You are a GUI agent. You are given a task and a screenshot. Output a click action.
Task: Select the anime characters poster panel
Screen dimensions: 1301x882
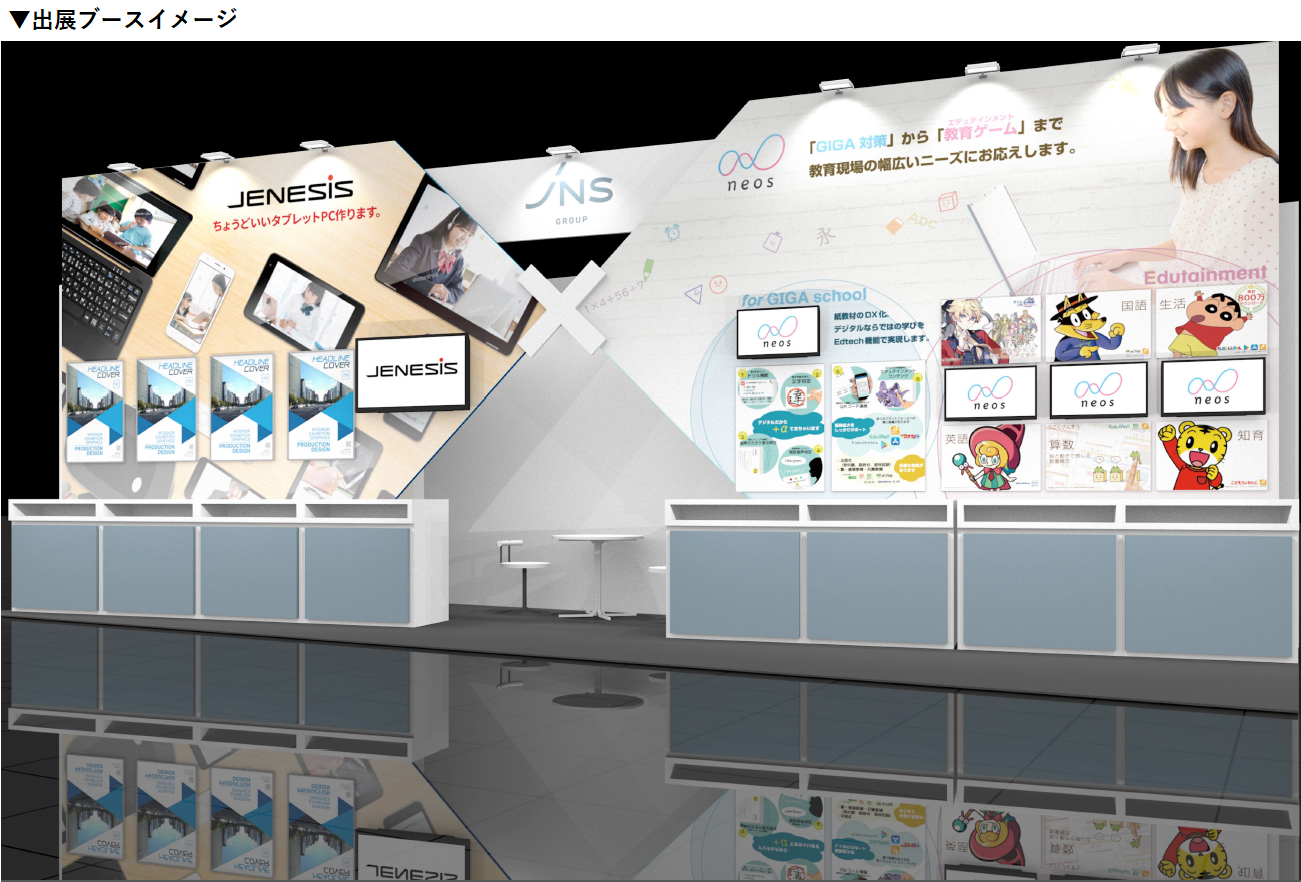click(991, 329)
